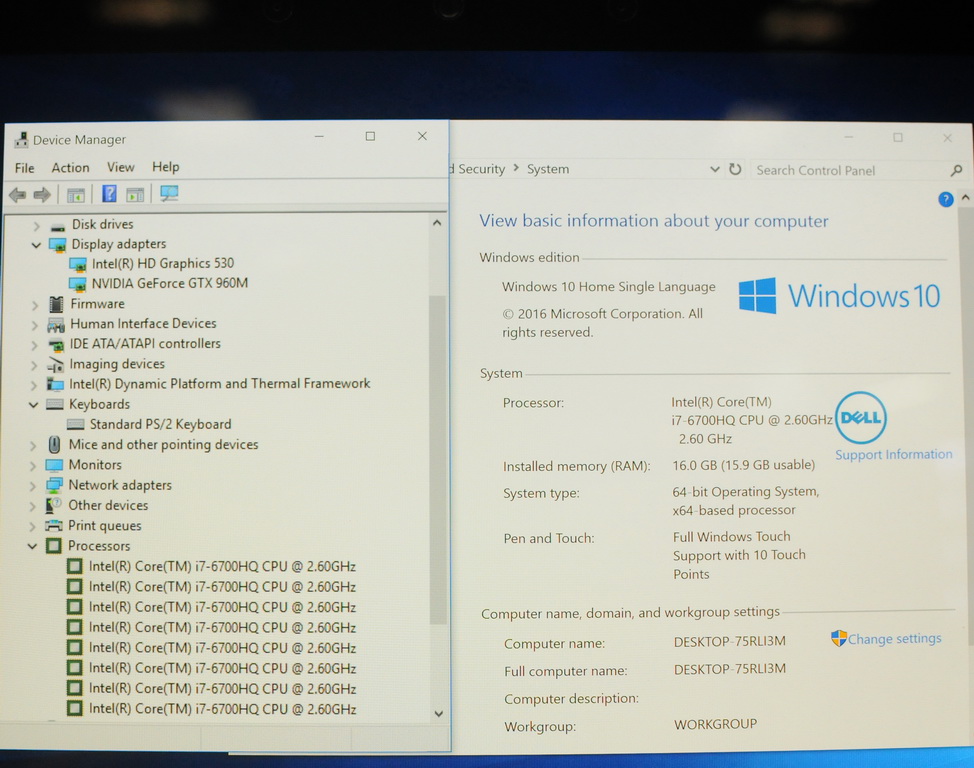Select the first i7-6700HQ processor entry
The image size is (974, 768).
(222, 567)
